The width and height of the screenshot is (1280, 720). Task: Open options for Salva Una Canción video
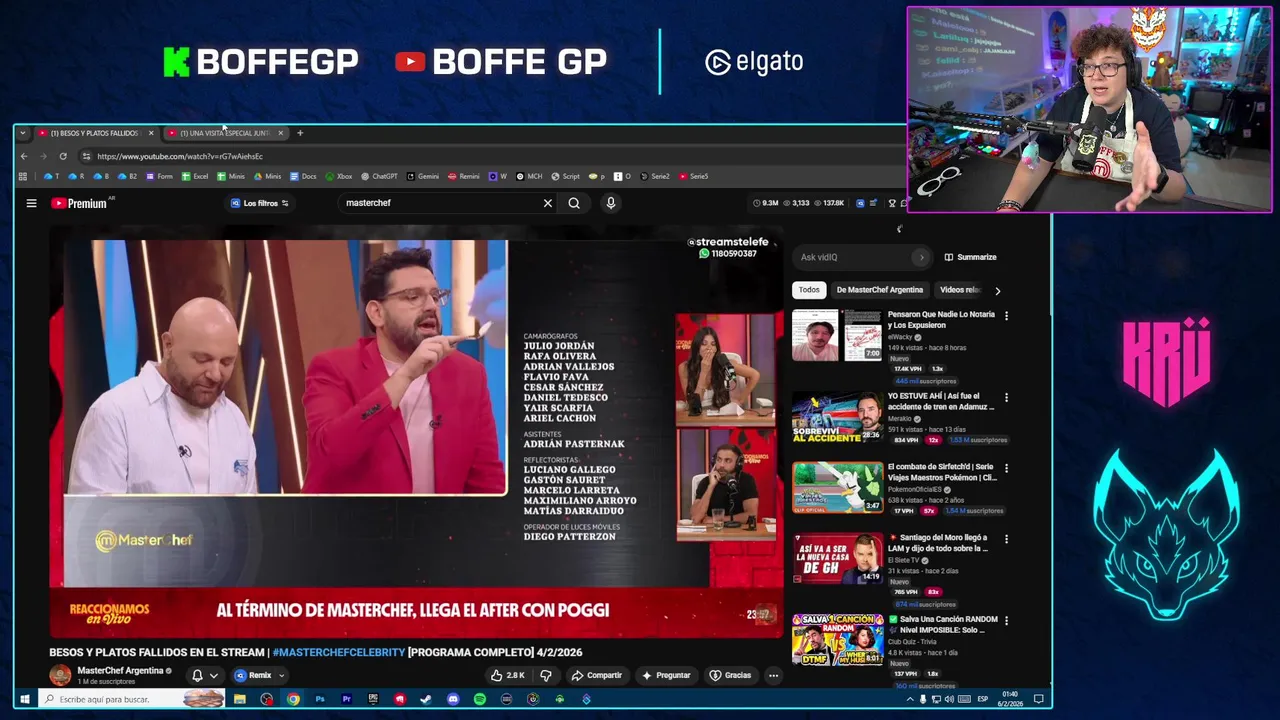pyautogui.click(x=1006, y=621)
